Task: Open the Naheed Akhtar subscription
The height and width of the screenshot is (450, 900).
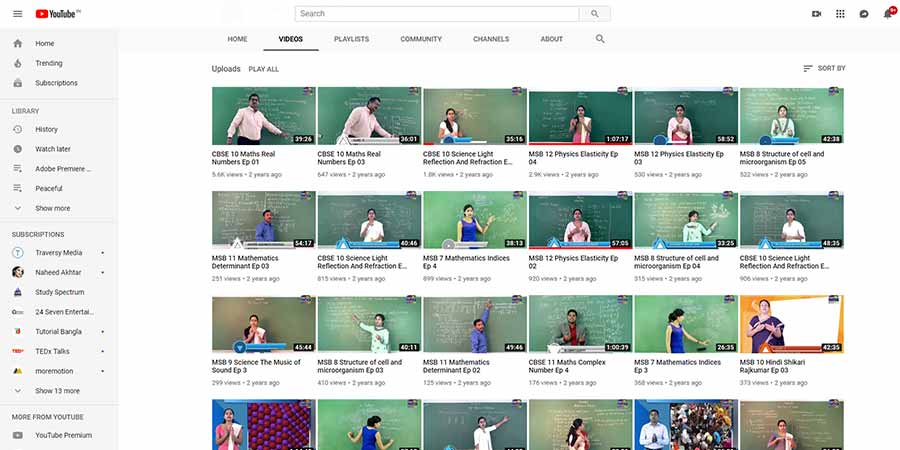Action: [59, 273]
